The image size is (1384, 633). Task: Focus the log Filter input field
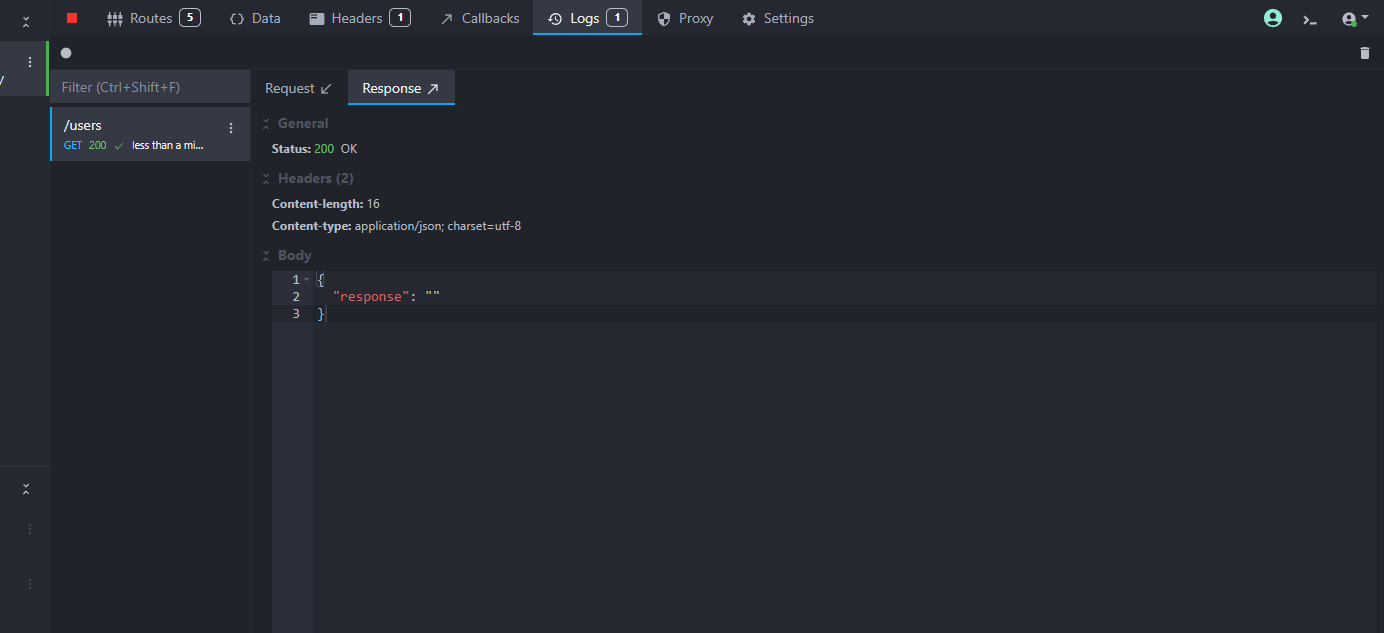150,87
